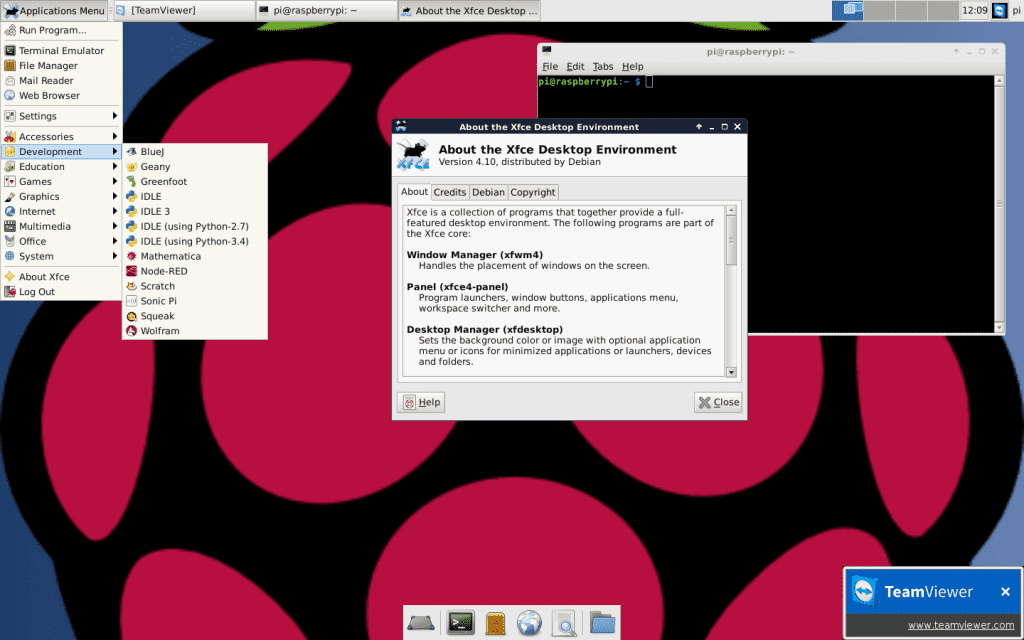Switch to the Copyright tab
This screenshot has width=1024, height=640.
[532, 192]
